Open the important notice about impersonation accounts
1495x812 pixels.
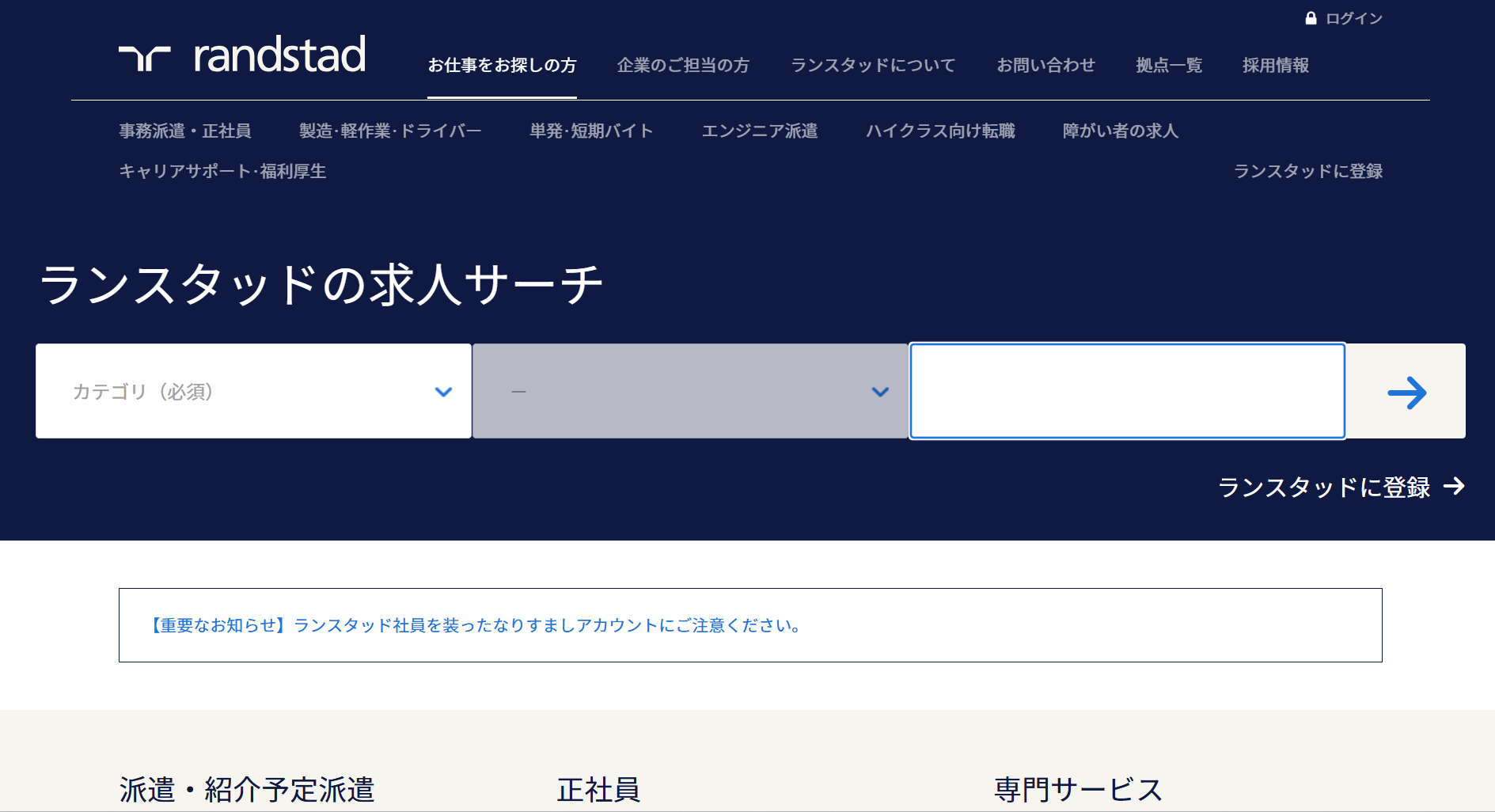point(474,625)
